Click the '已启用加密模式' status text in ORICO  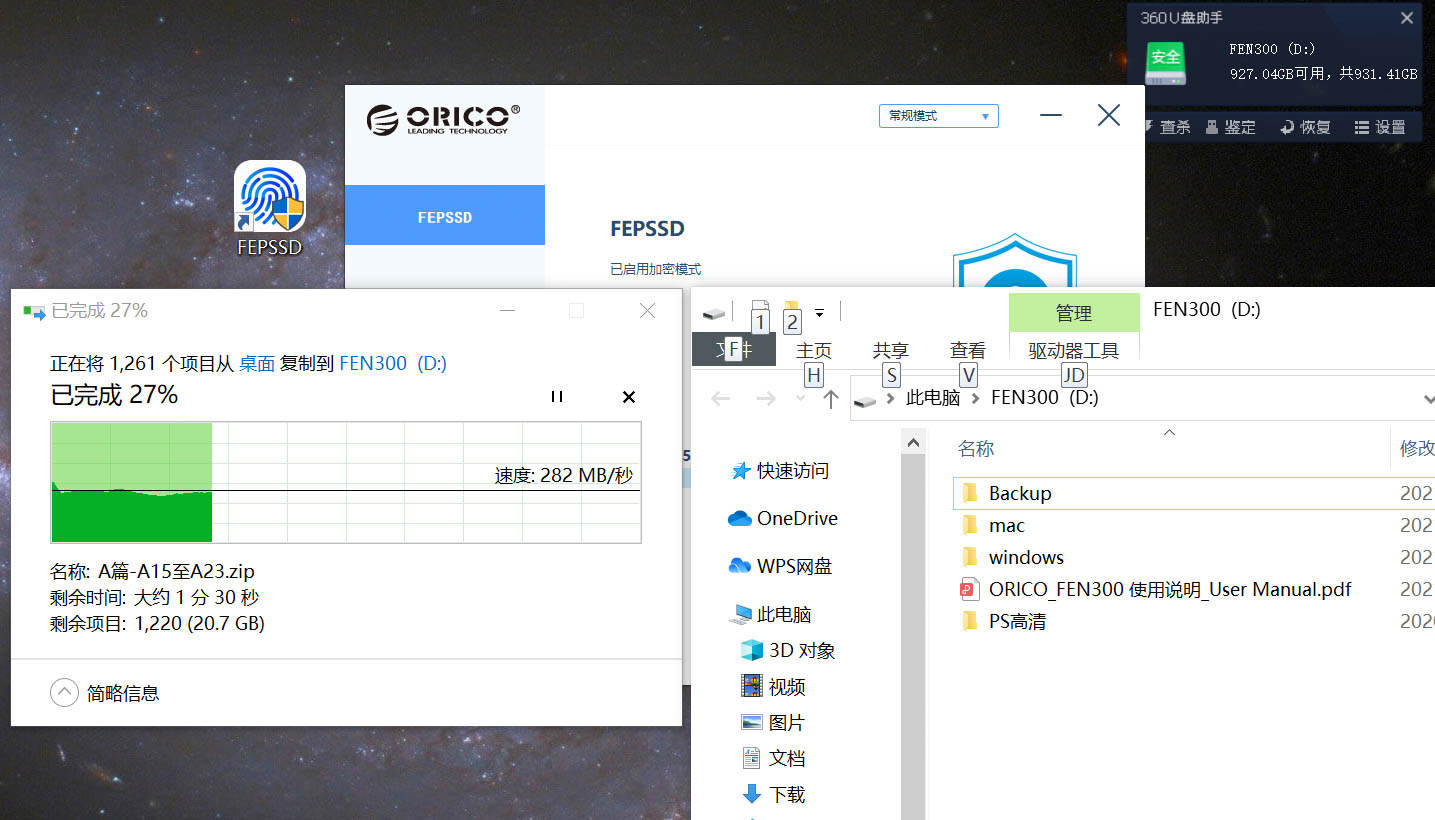click(656, 269)
